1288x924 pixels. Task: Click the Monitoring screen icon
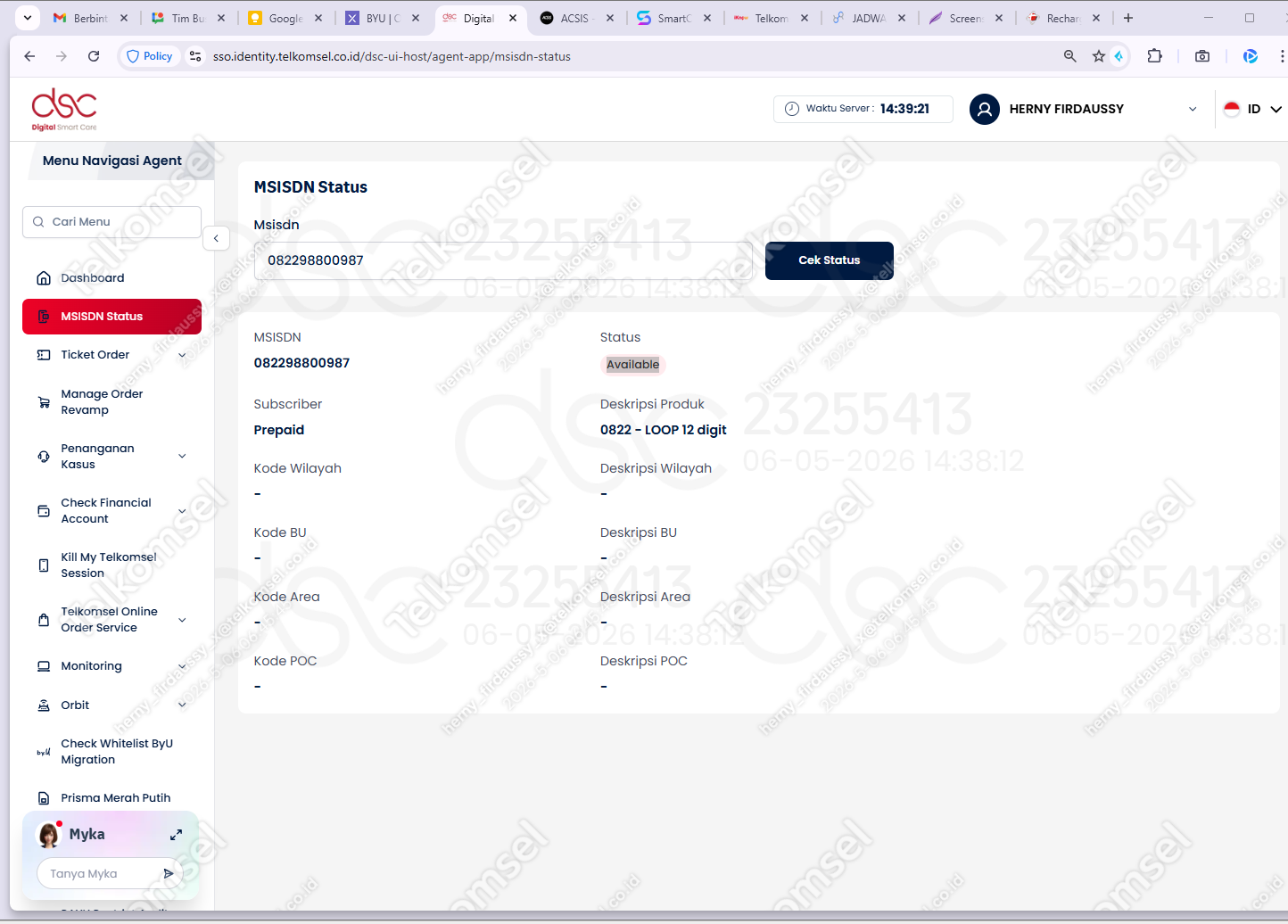(43, 666)
